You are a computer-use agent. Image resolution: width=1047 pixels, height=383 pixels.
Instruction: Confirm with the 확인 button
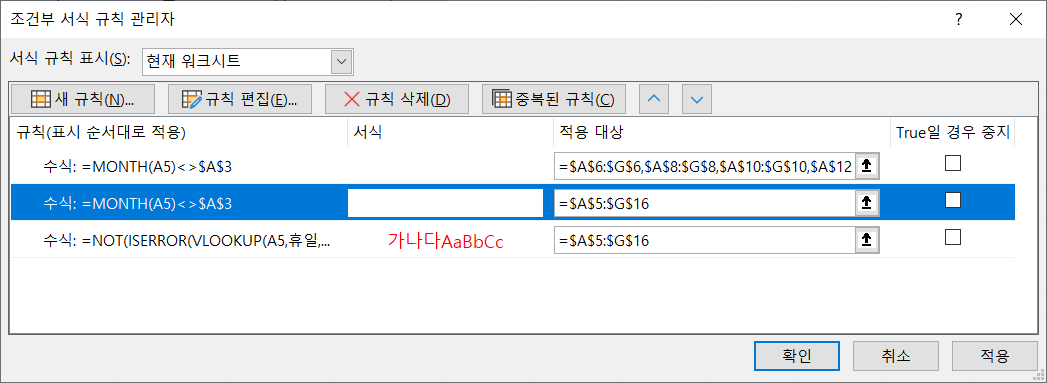tap(797, 356)
